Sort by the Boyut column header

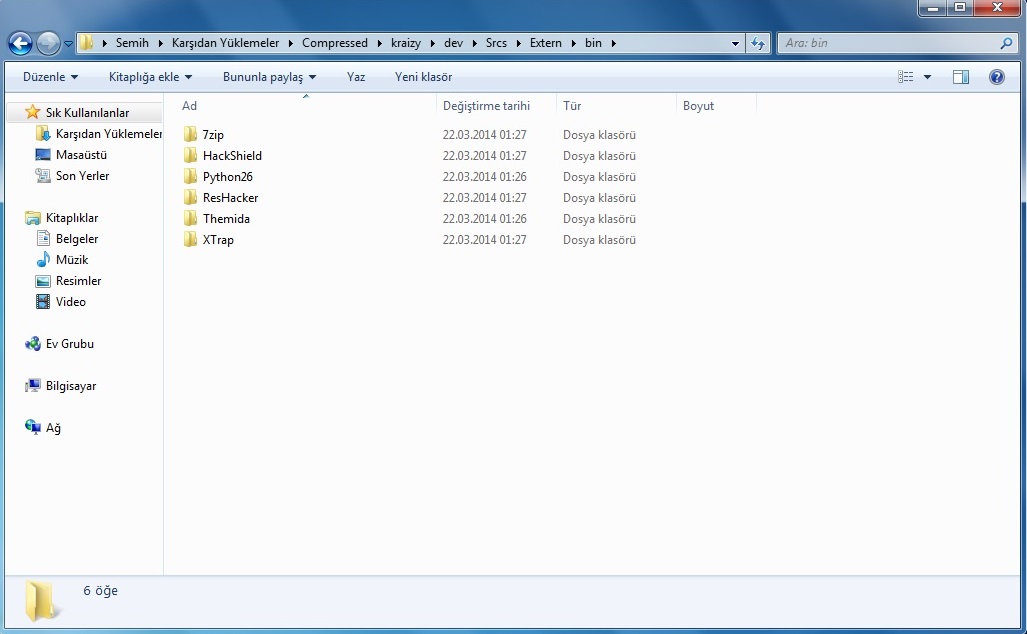tap(717, 105)
